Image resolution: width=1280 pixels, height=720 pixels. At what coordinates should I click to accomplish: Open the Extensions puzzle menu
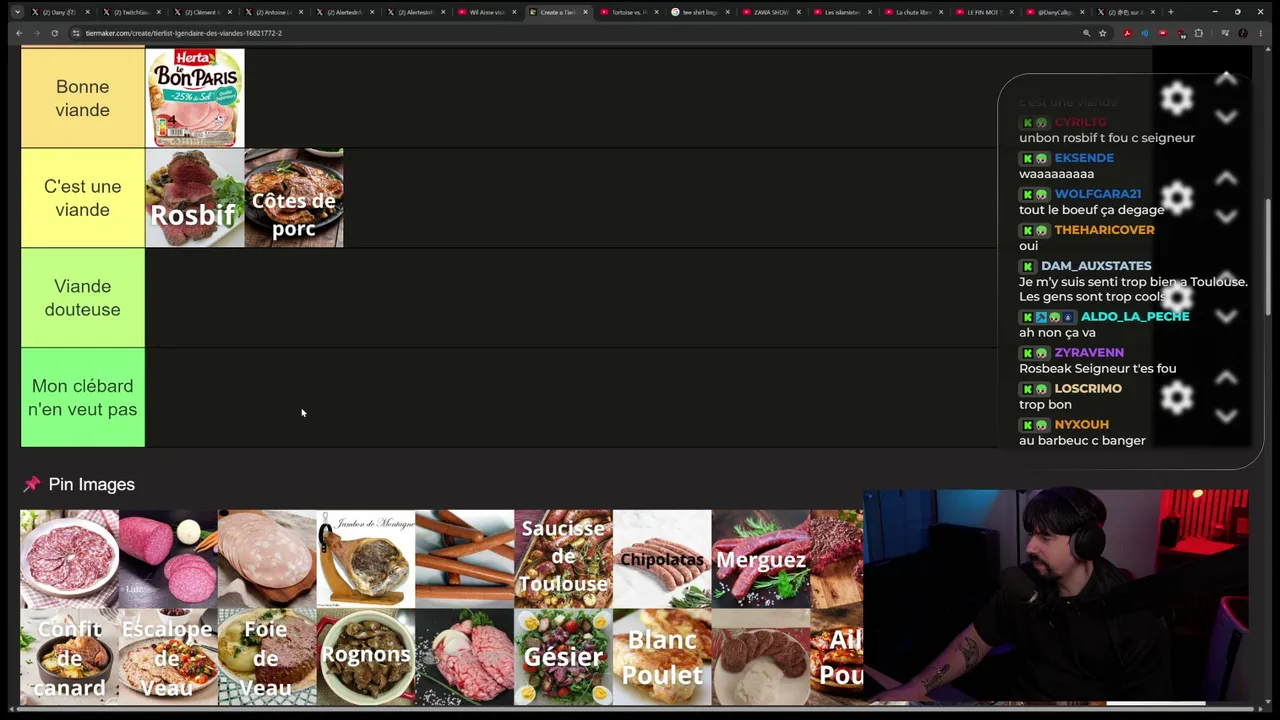point(1199,33)
